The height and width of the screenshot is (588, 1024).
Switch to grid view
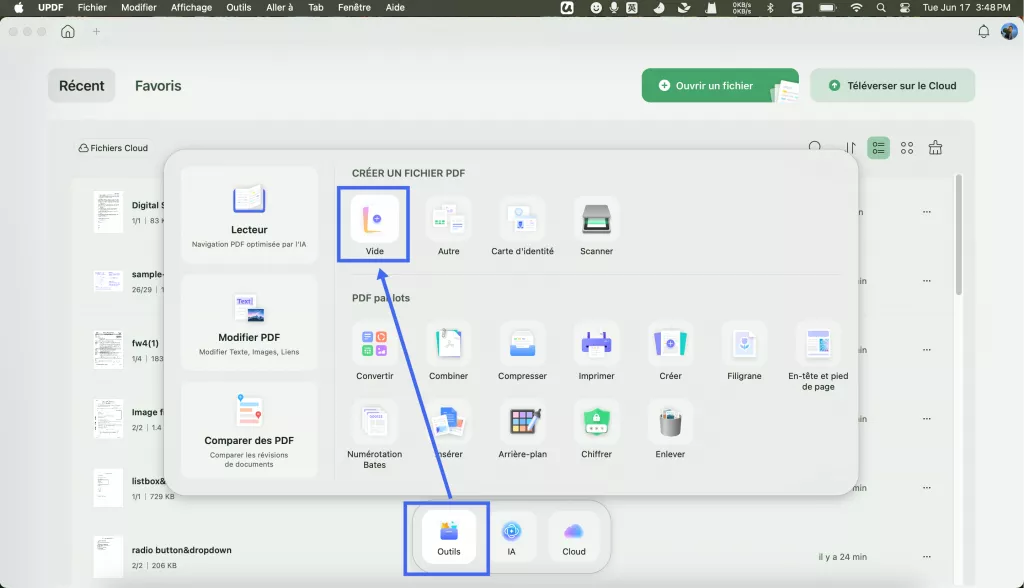[x=907, y=148]
